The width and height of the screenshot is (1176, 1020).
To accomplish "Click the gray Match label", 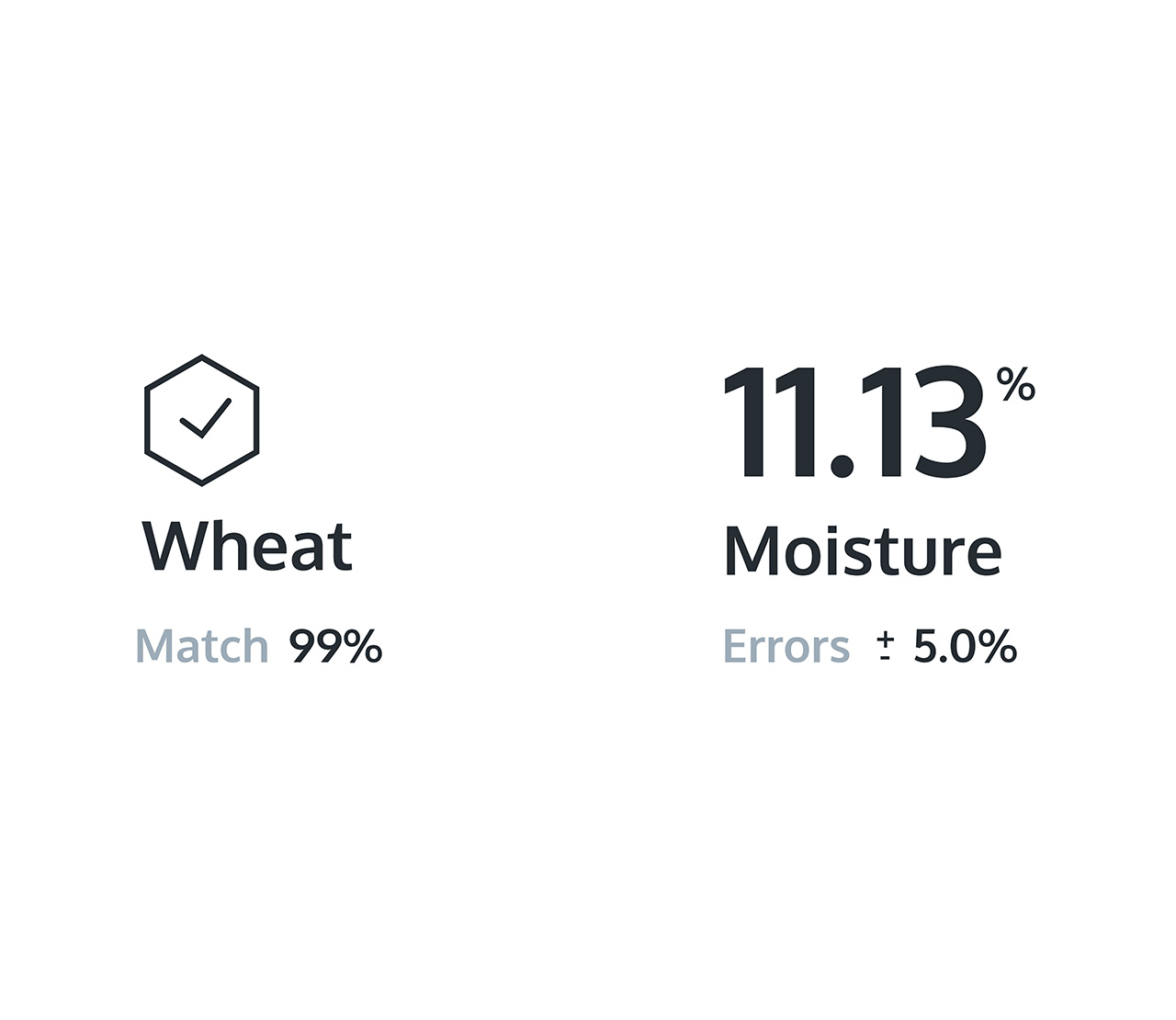I will pyautogui.click(x=202, y=646).
